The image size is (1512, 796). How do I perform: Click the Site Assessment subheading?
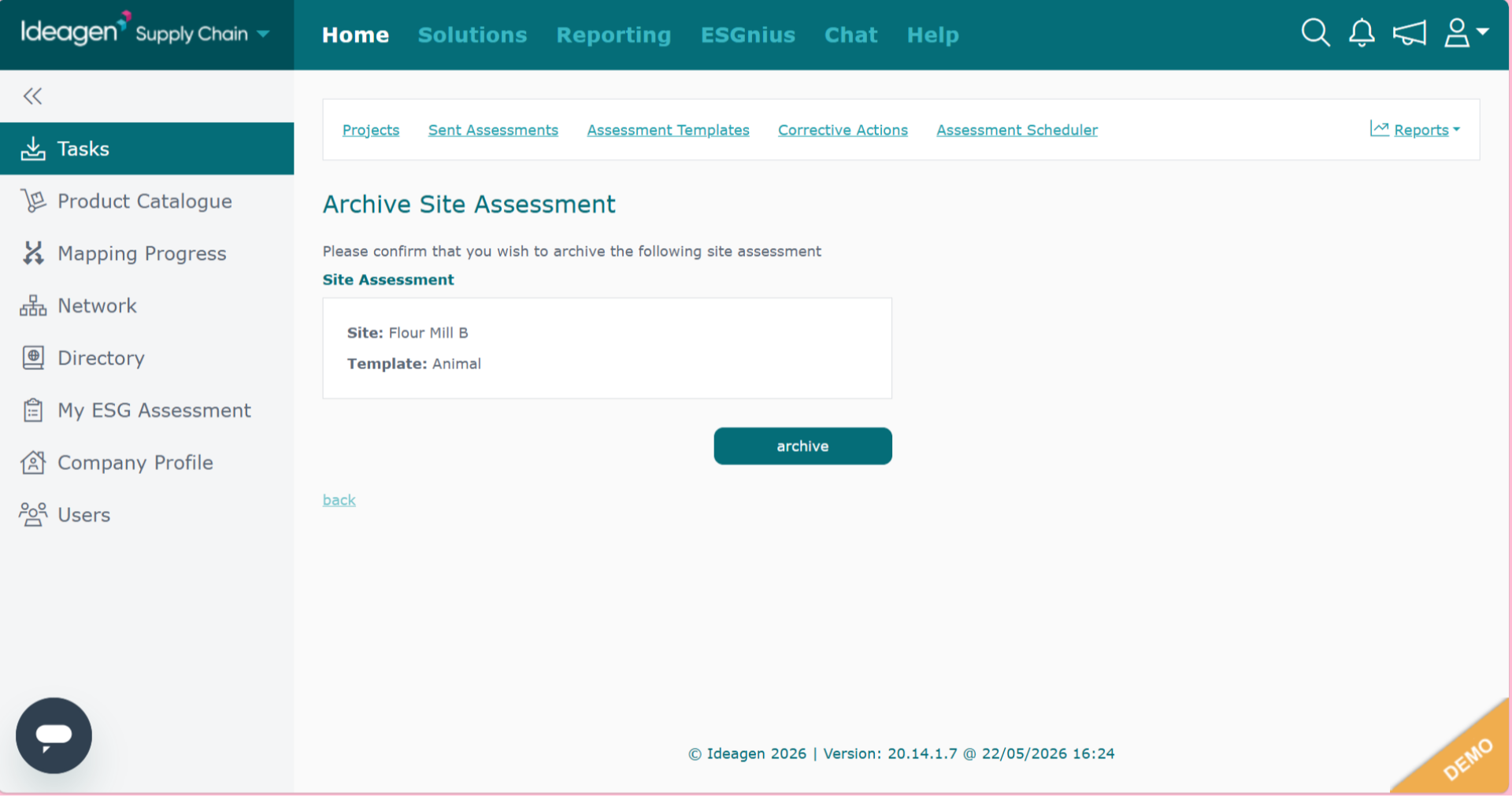pos(388,280)
